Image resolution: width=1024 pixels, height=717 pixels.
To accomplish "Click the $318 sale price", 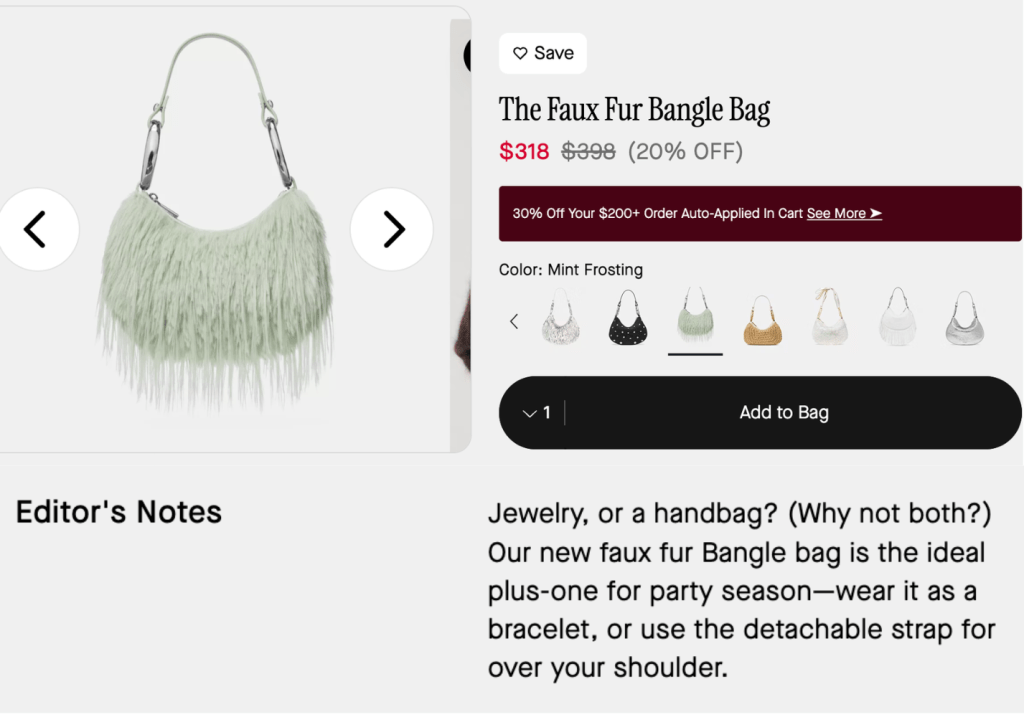I will 524,152.
